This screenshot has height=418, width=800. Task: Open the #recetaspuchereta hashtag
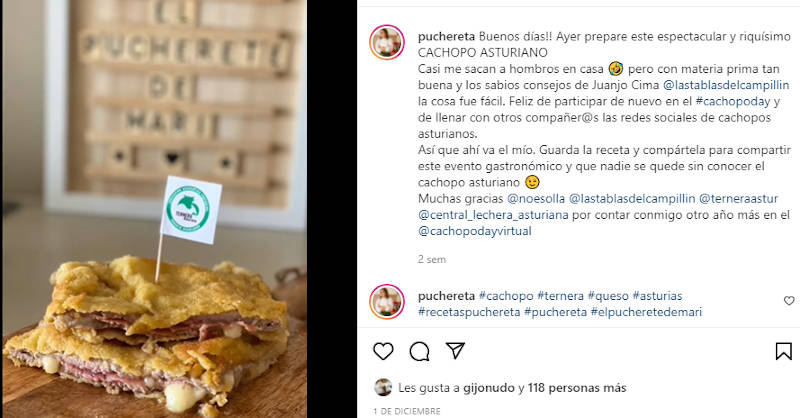coord(469,312)
